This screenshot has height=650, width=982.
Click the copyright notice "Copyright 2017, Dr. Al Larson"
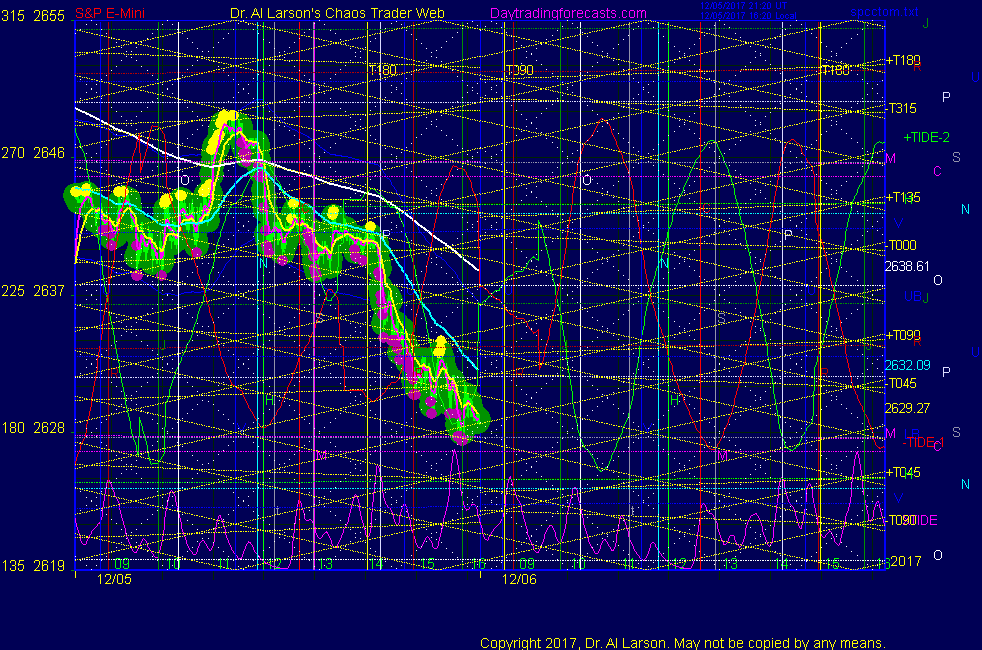[574, 643]
